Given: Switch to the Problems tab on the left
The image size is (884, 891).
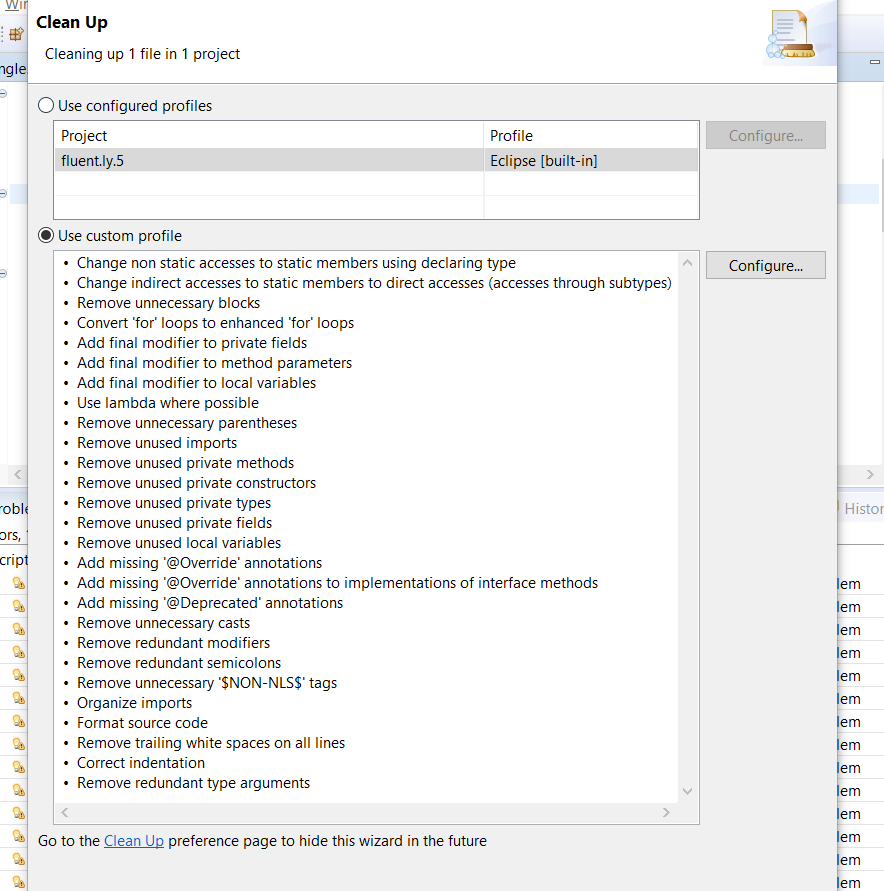Looking at the screenshot, I should tap(10, 508).
